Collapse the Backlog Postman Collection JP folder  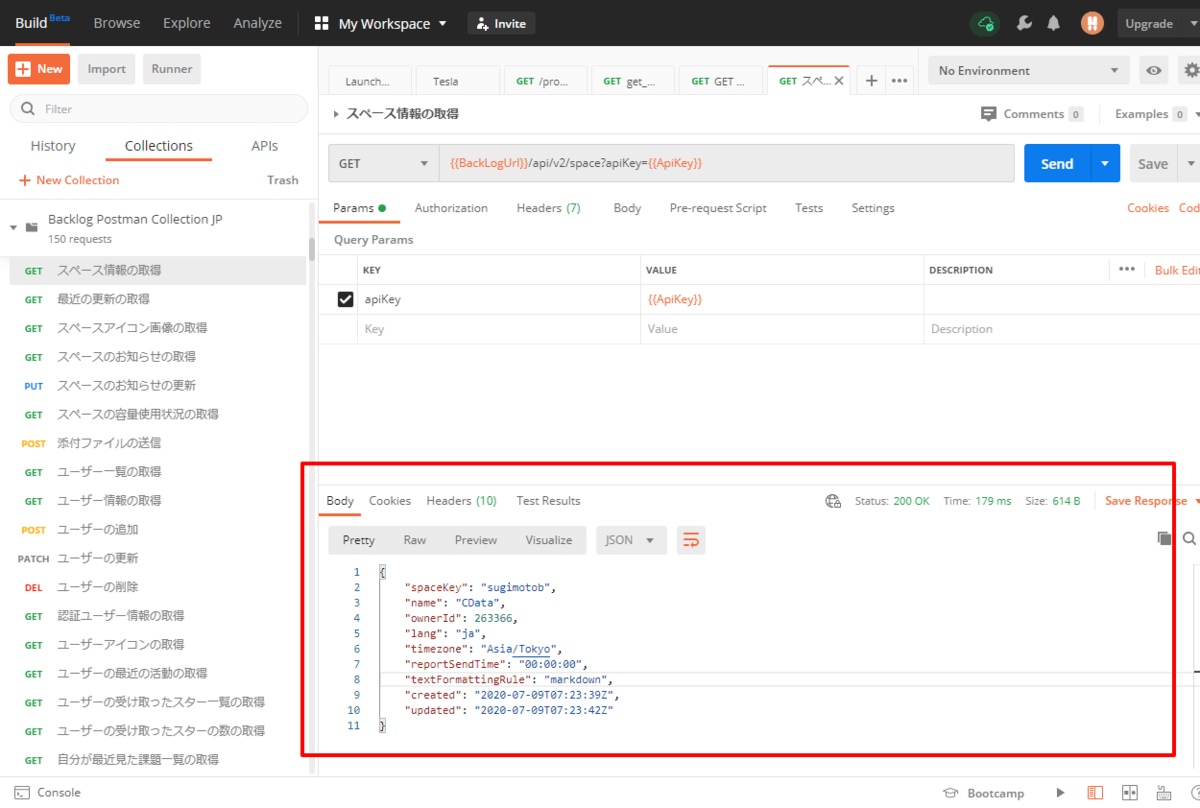tap(14, 227)
